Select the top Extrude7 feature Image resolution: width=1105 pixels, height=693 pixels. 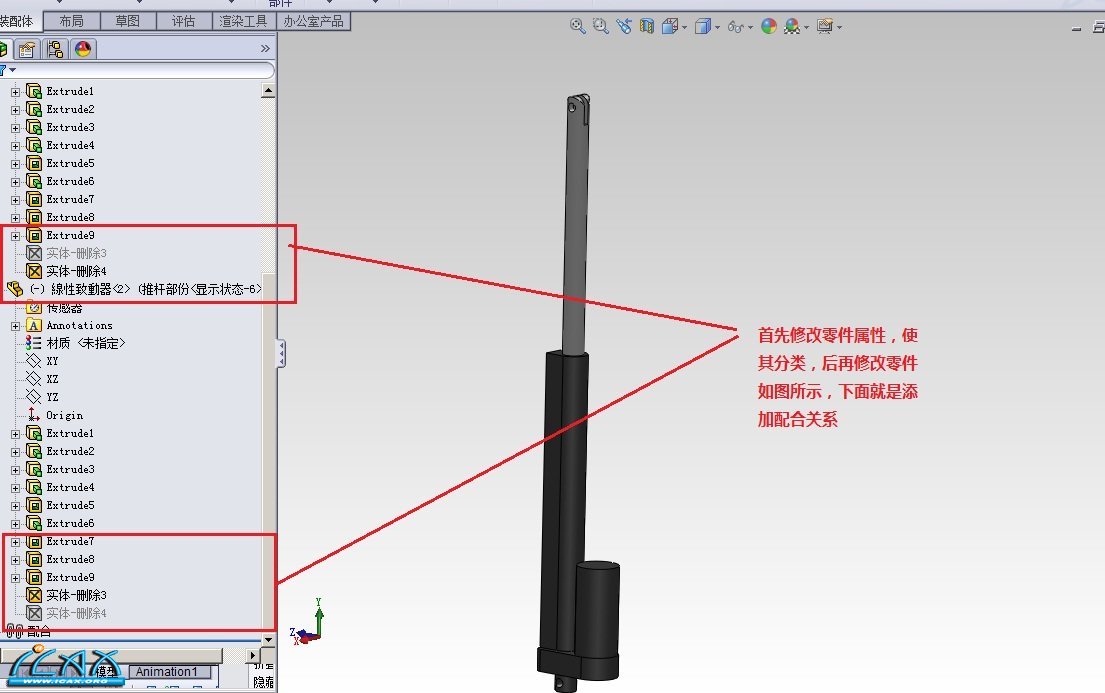point(70,199)
